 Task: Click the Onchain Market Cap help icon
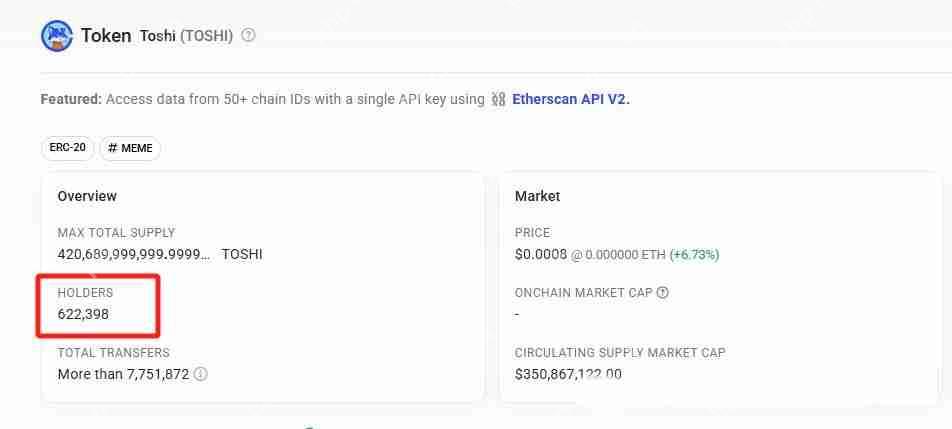tap(662, 293)
